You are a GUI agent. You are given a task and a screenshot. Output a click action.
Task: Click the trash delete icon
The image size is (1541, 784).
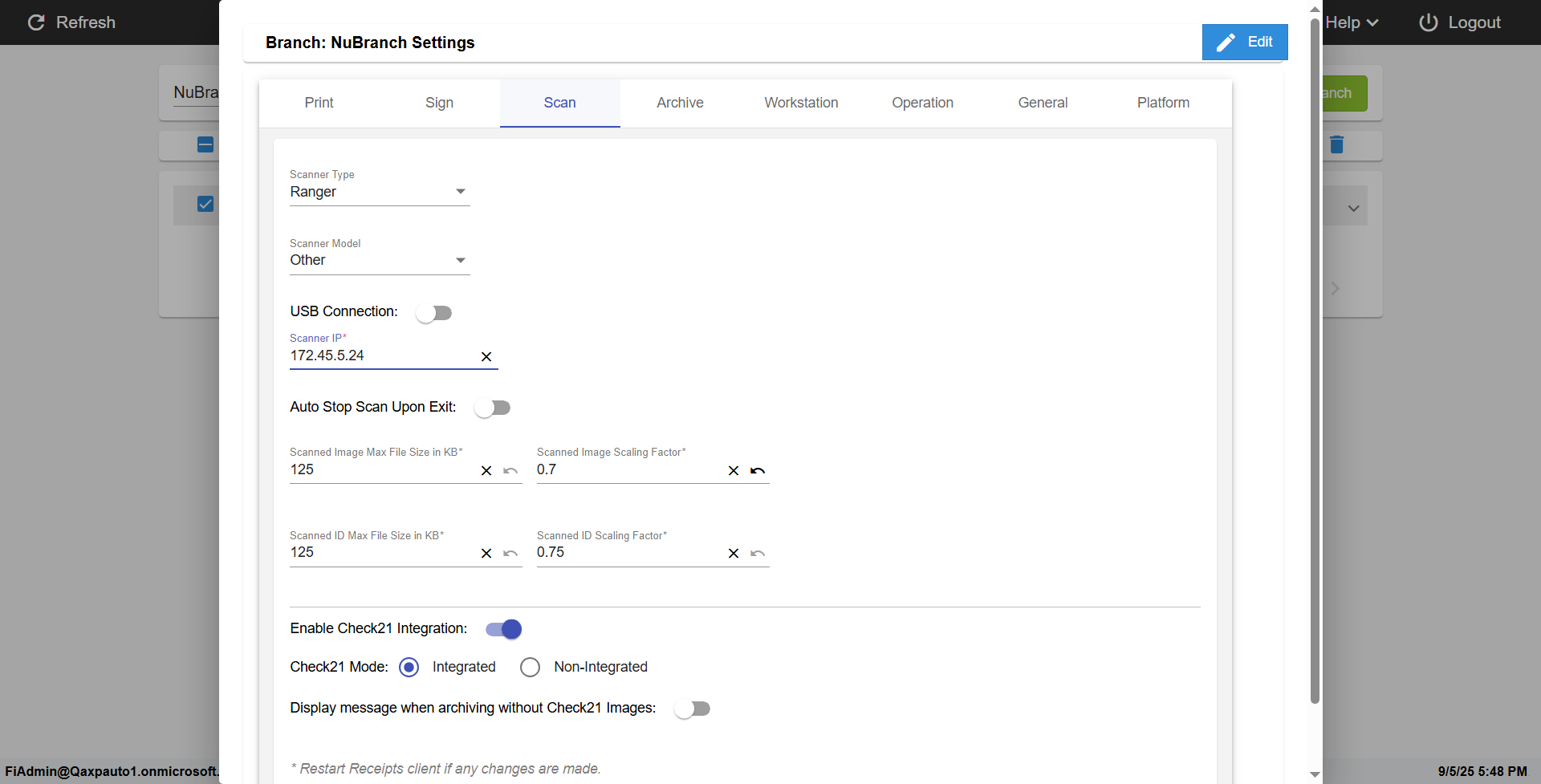(1336, 144)
